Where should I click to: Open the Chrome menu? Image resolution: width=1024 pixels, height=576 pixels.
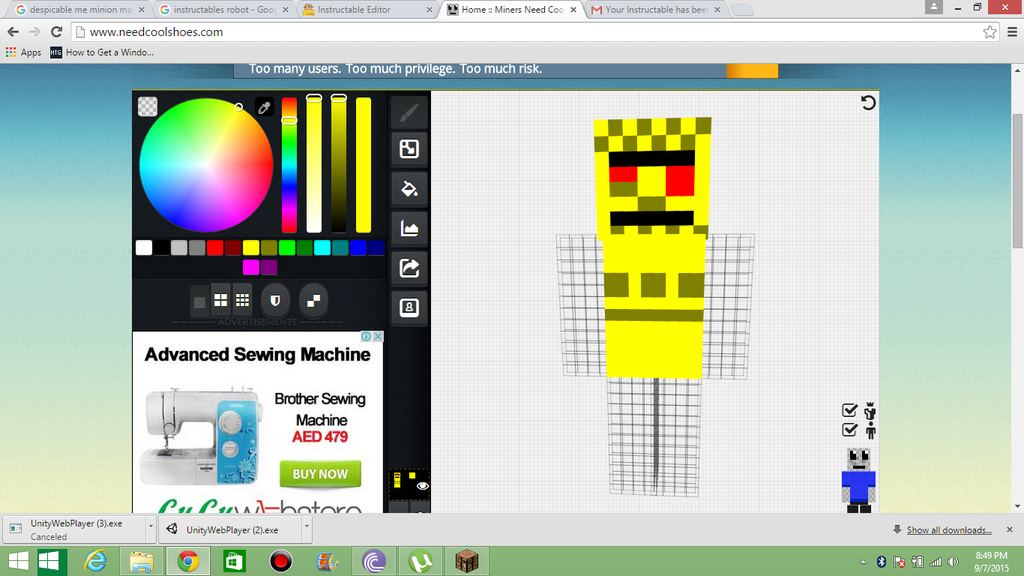(x=1012, y=32)
